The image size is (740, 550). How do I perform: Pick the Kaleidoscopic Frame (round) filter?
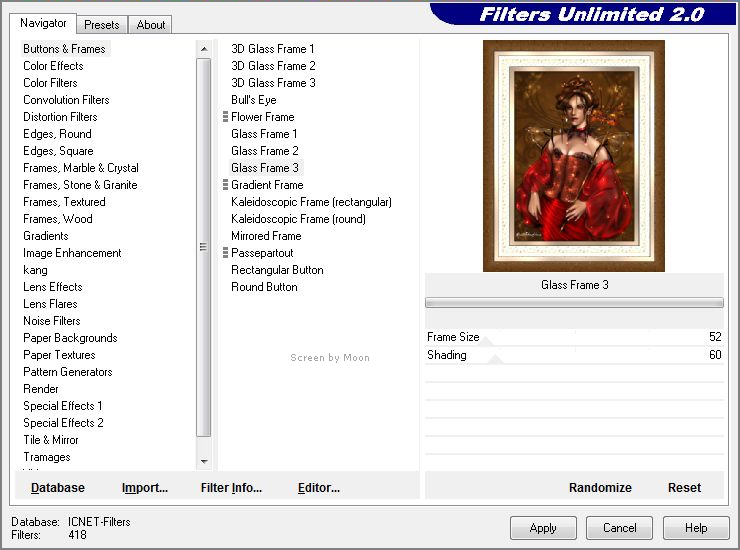click(x=298, y=219)
